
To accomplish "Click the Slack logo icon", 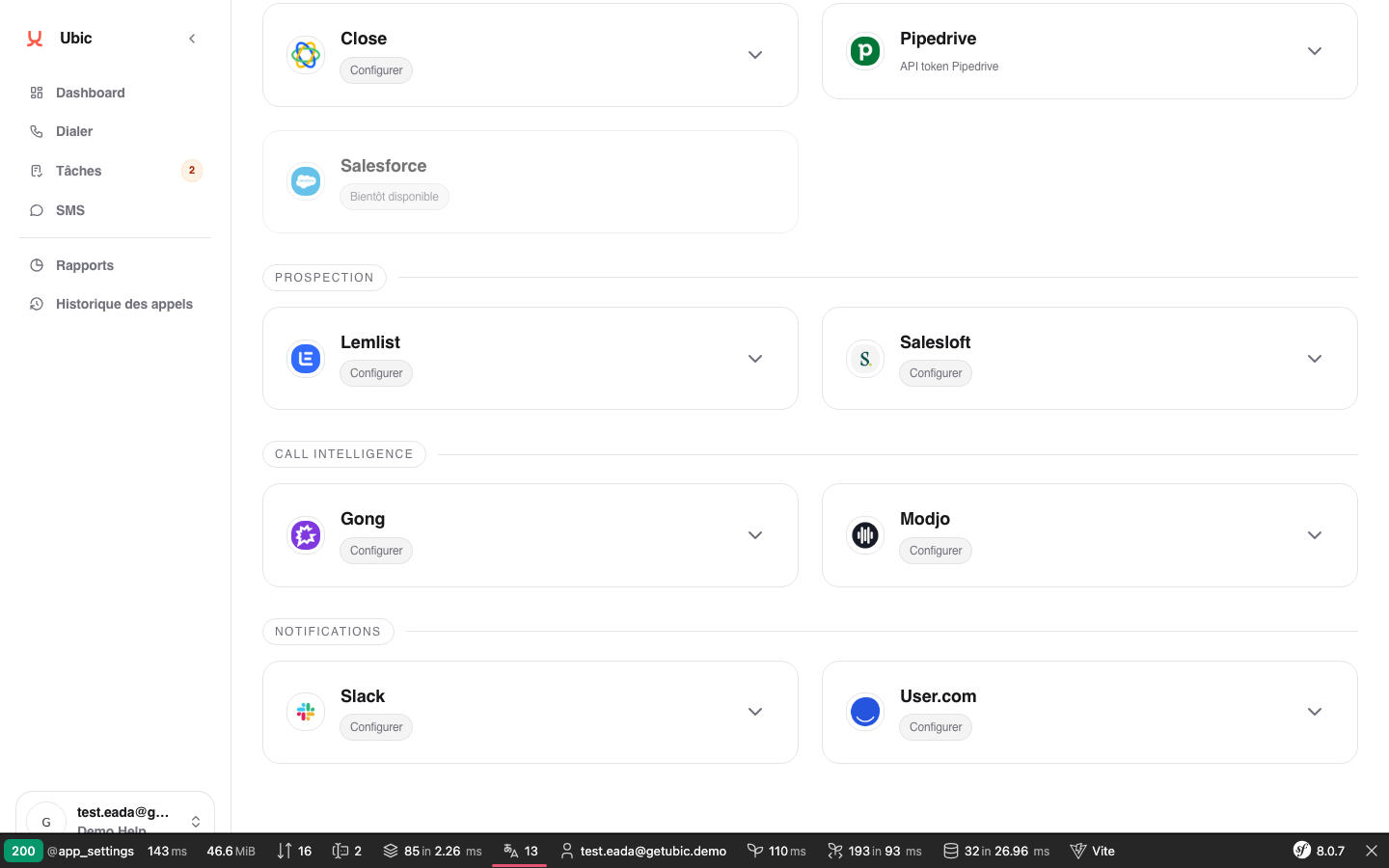I will pos(306,712).
